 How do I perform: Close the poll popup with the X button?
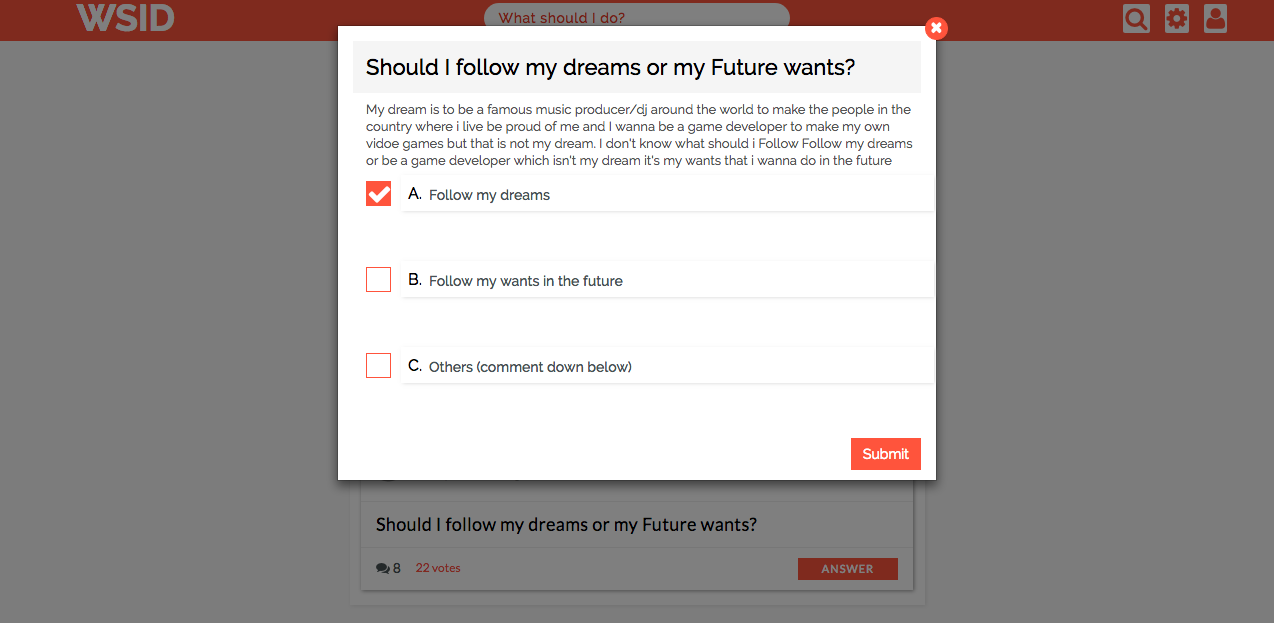935,28
